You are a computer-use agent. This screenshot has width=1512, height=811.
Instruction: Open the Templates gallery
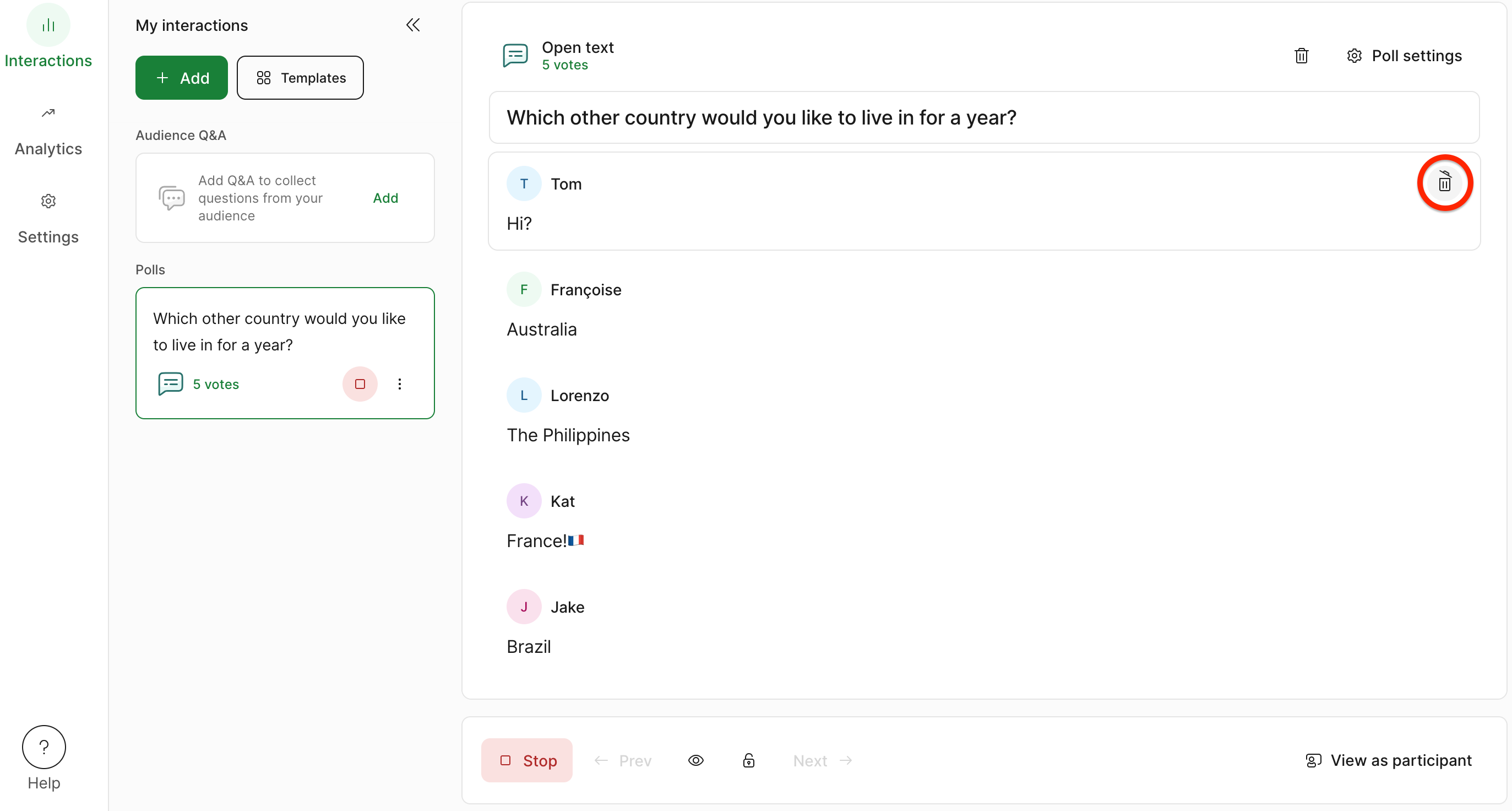click(x=300, y=78)
